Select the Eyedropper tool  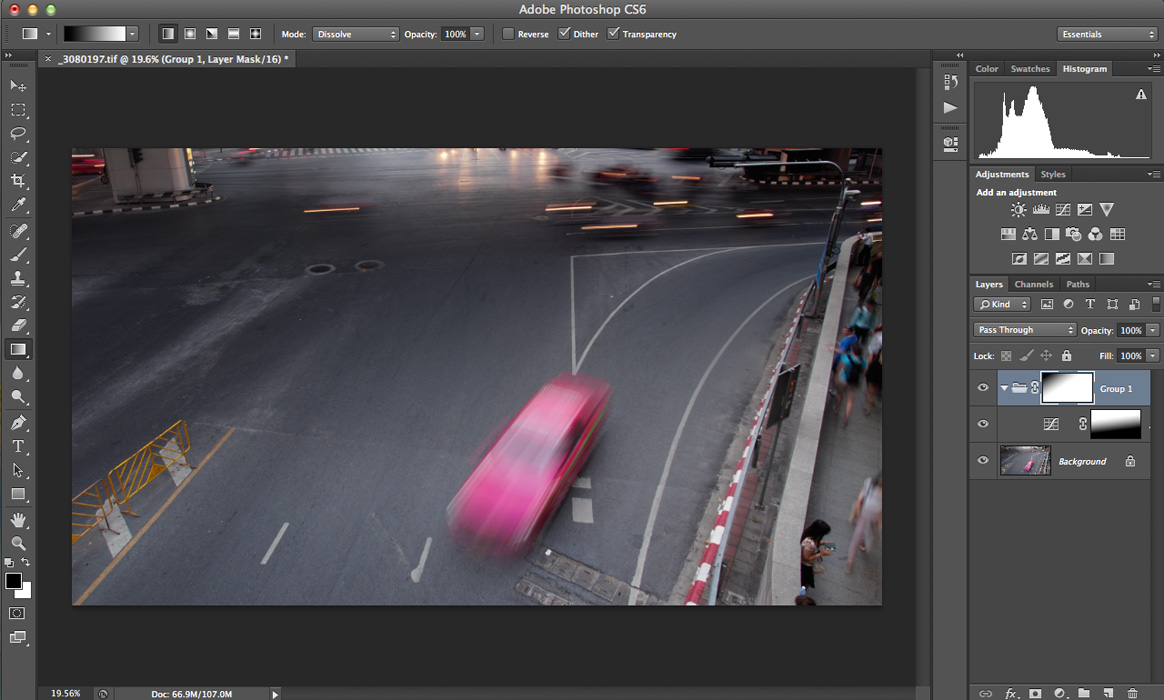(18, 205)
